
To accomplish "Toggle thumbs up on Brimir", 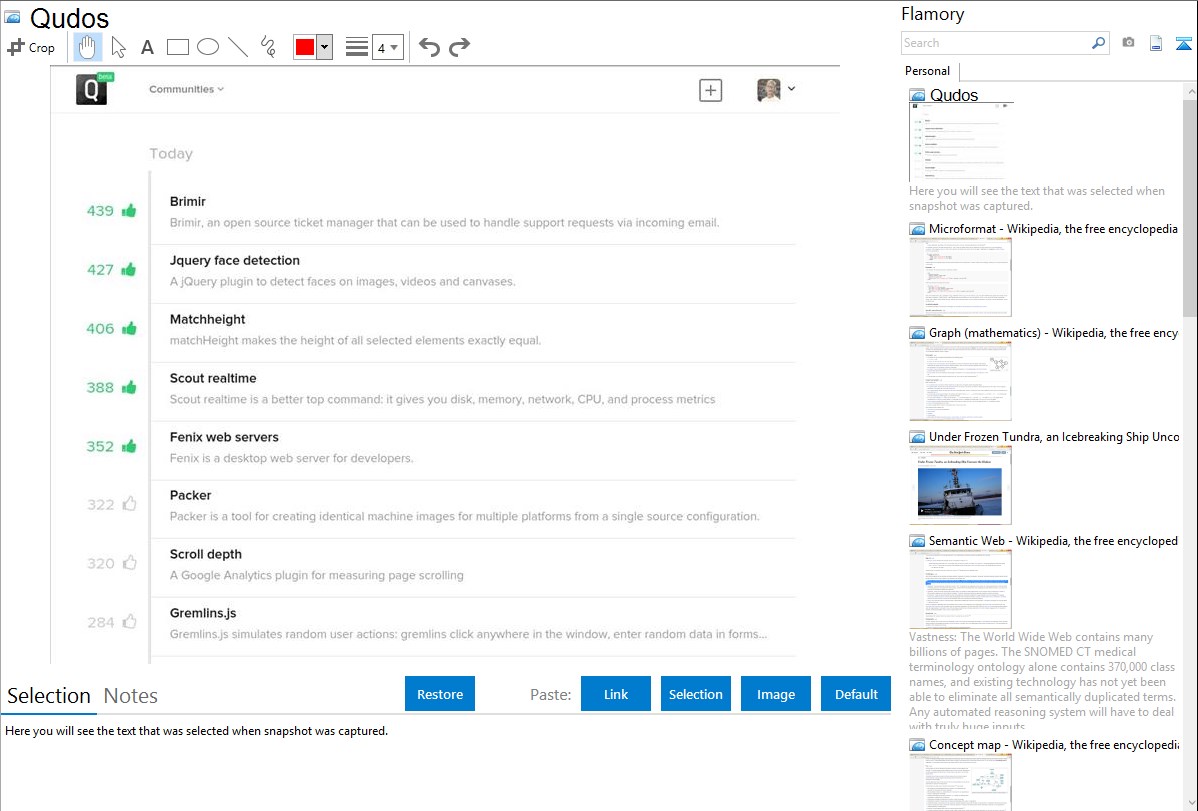I will [129, 210].
